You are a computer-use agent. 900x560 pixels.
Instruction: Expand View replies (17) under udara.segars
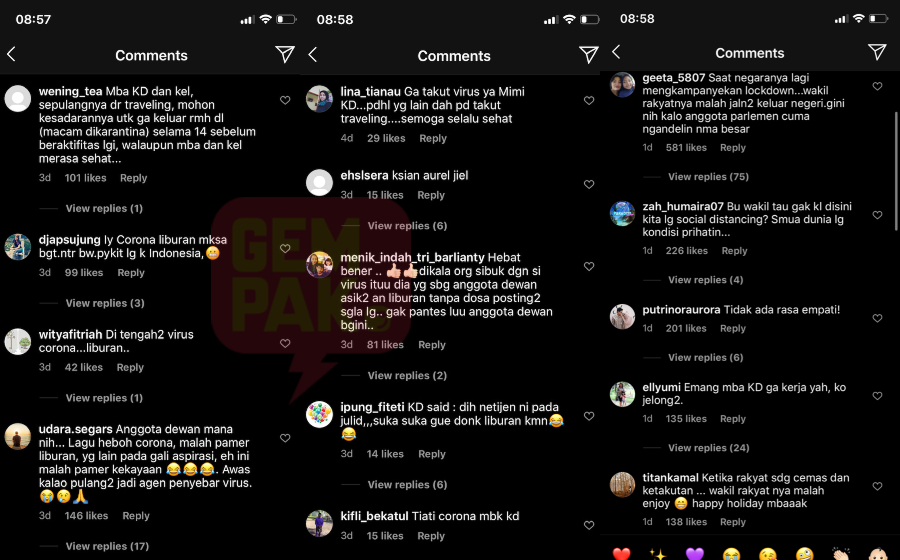107,546
